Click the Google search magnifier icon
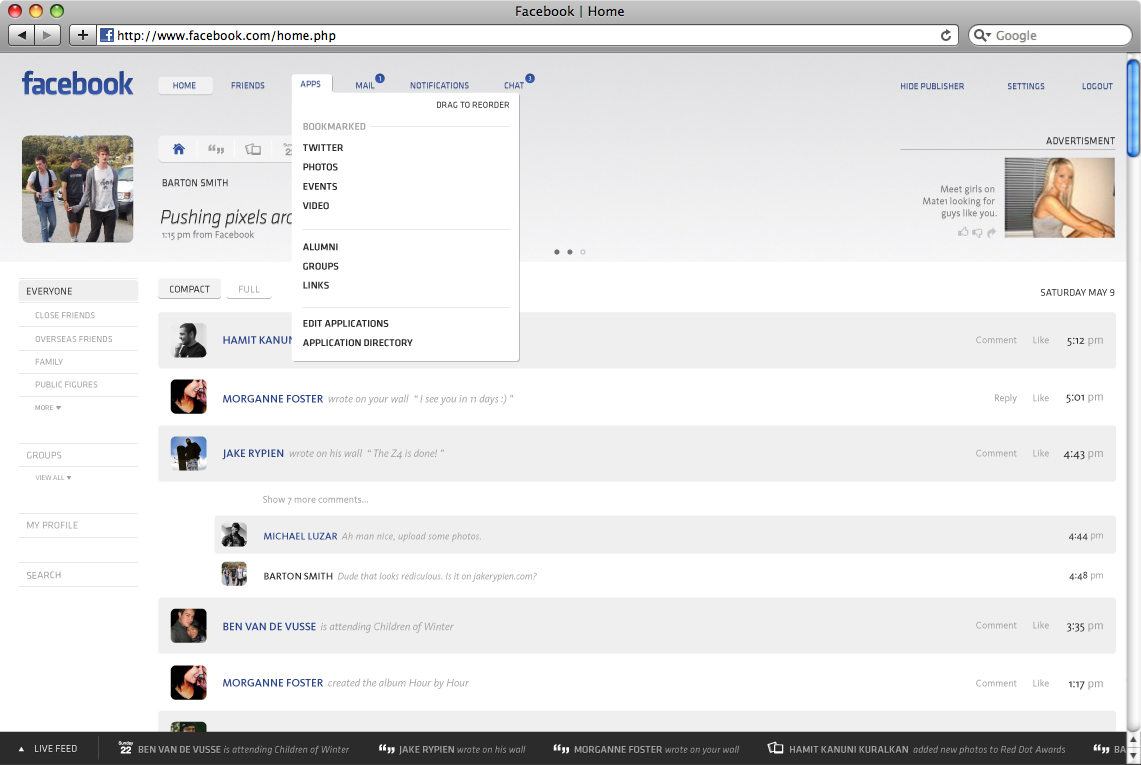The image size is (1141, 765). point(982,35)
